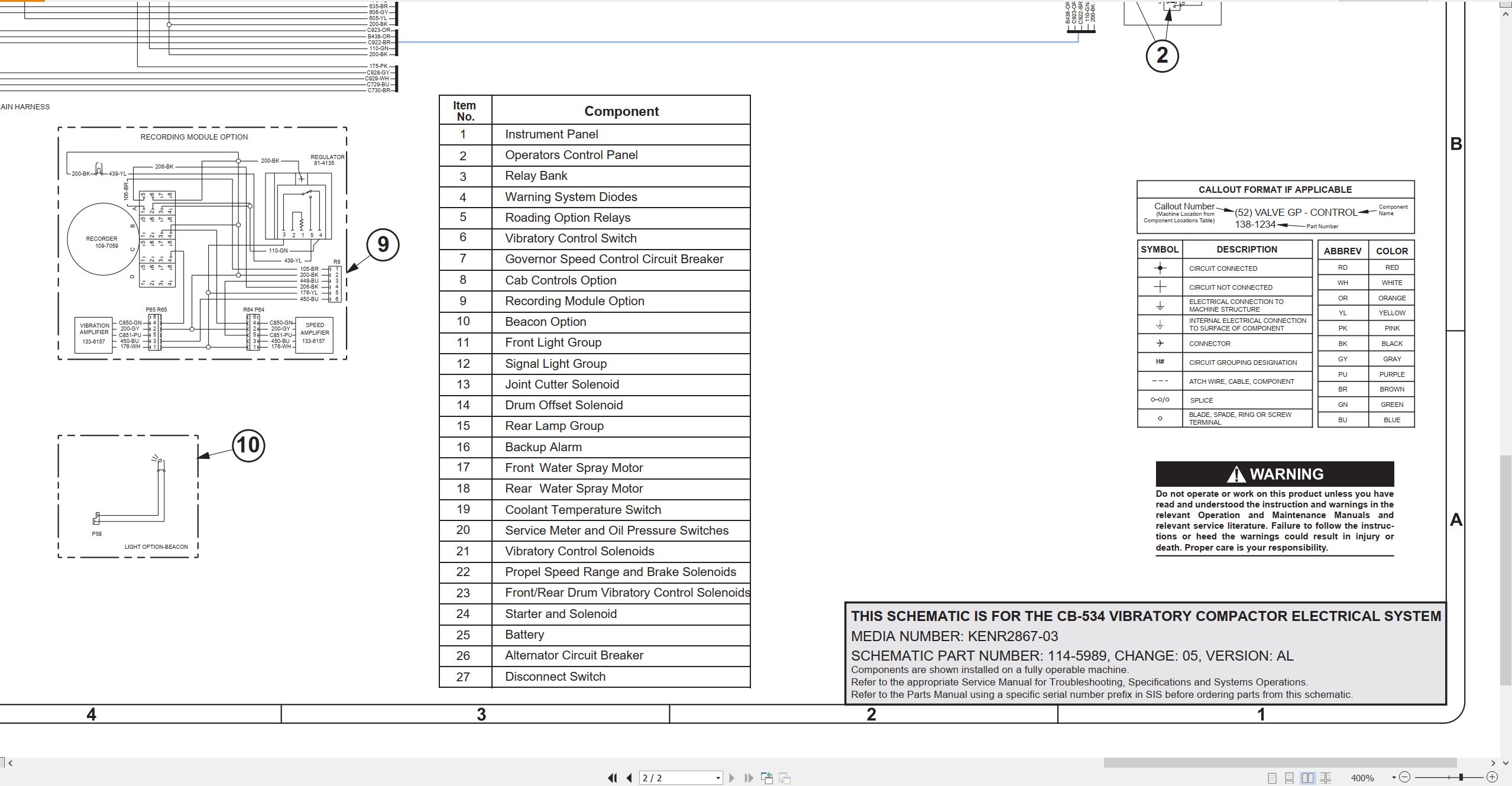The height and width of the screenshot is (786, 1512).
Task: Click 'Battery' table entry
Action: 524,635
